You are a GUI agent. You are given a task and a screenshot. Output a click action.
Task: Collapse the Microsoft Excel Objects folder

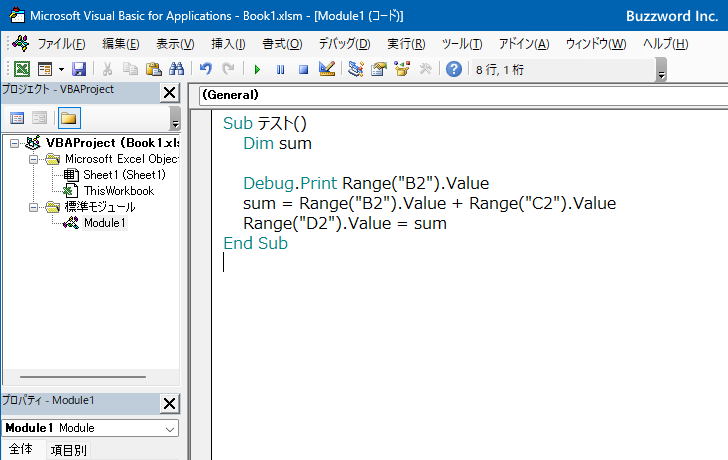tap(33, 159)
